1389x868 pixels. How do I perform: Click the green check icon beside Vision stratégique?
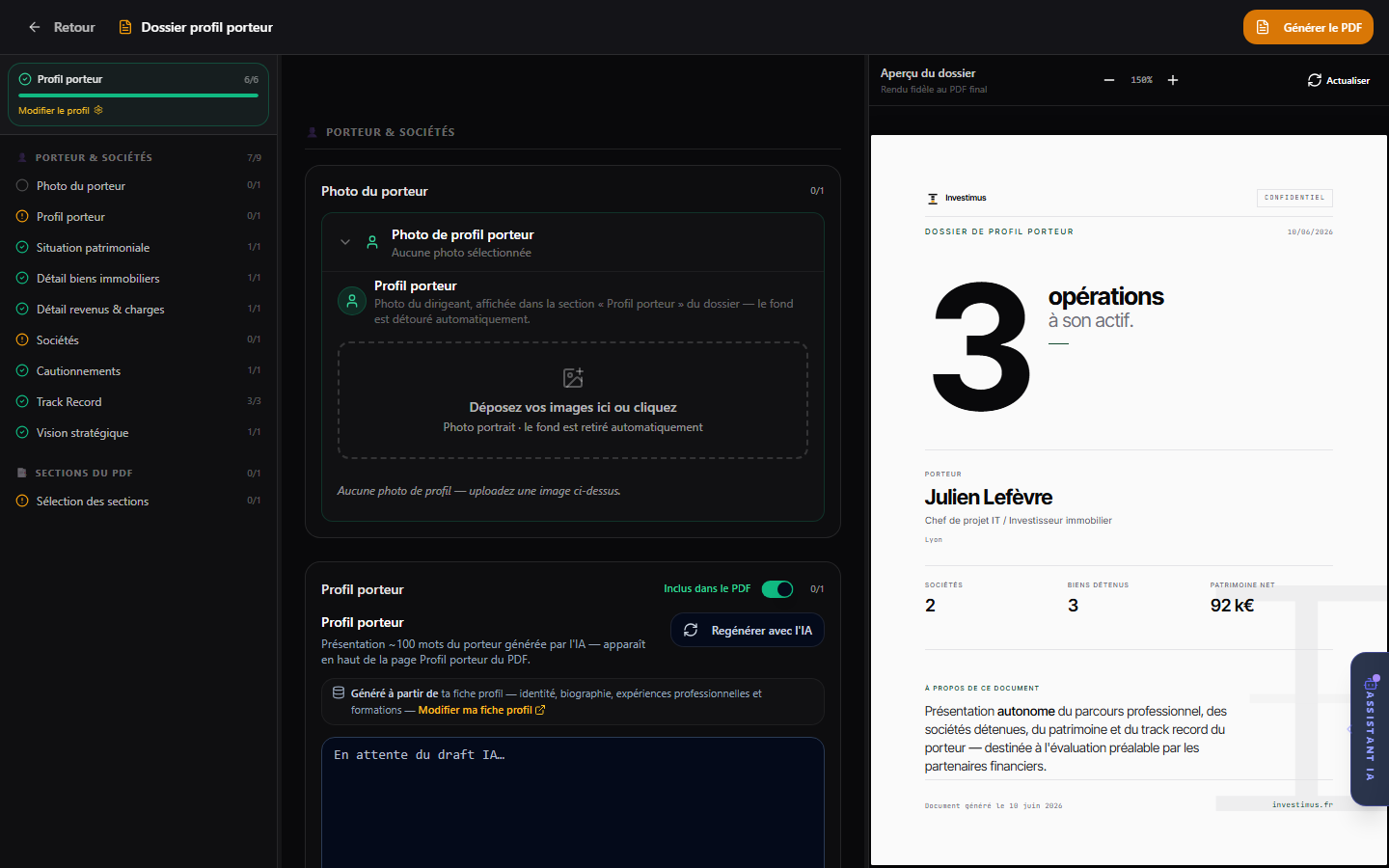pos(22,432)
